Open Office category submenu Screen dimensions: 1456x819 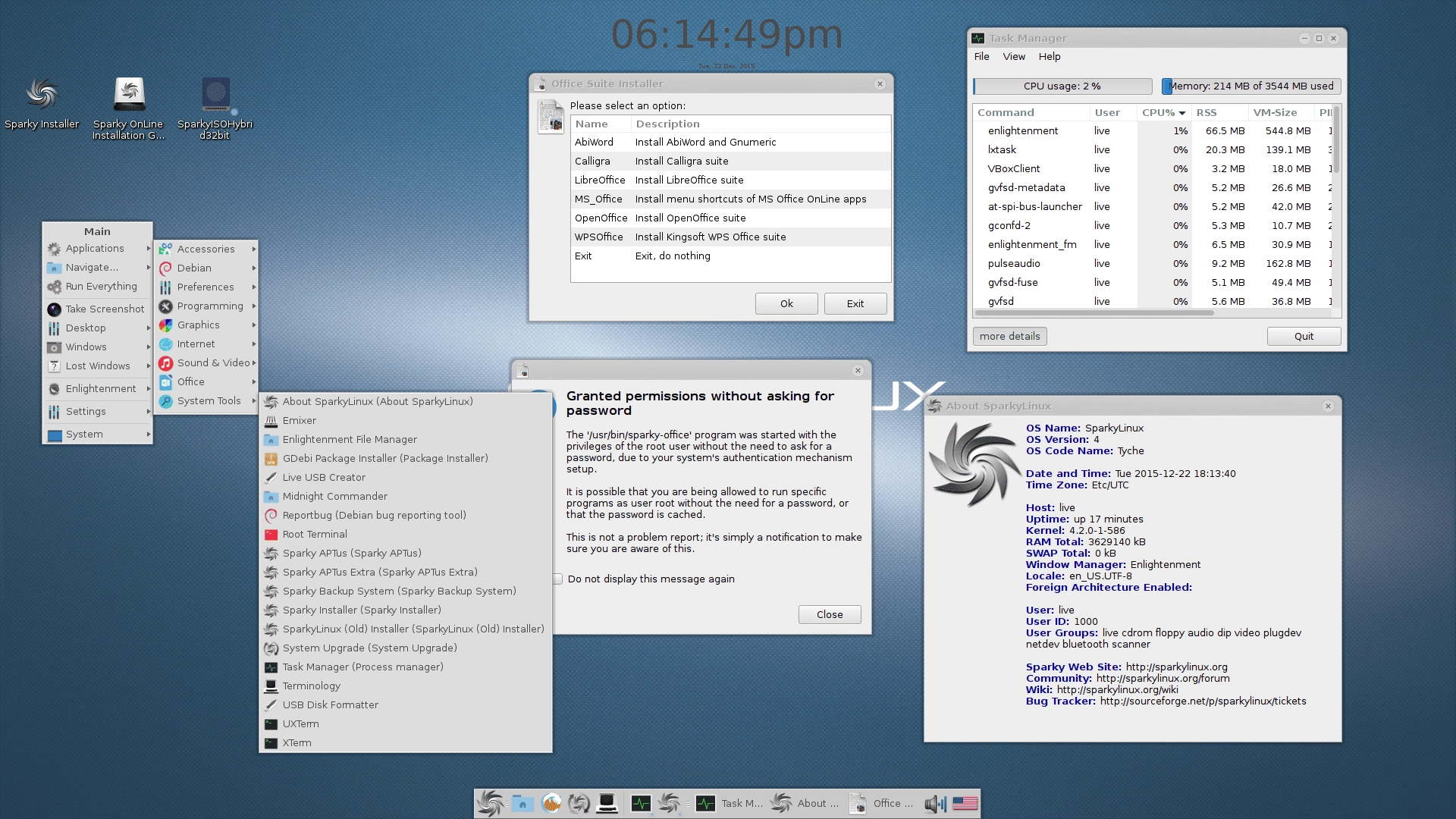click(206, 381)
